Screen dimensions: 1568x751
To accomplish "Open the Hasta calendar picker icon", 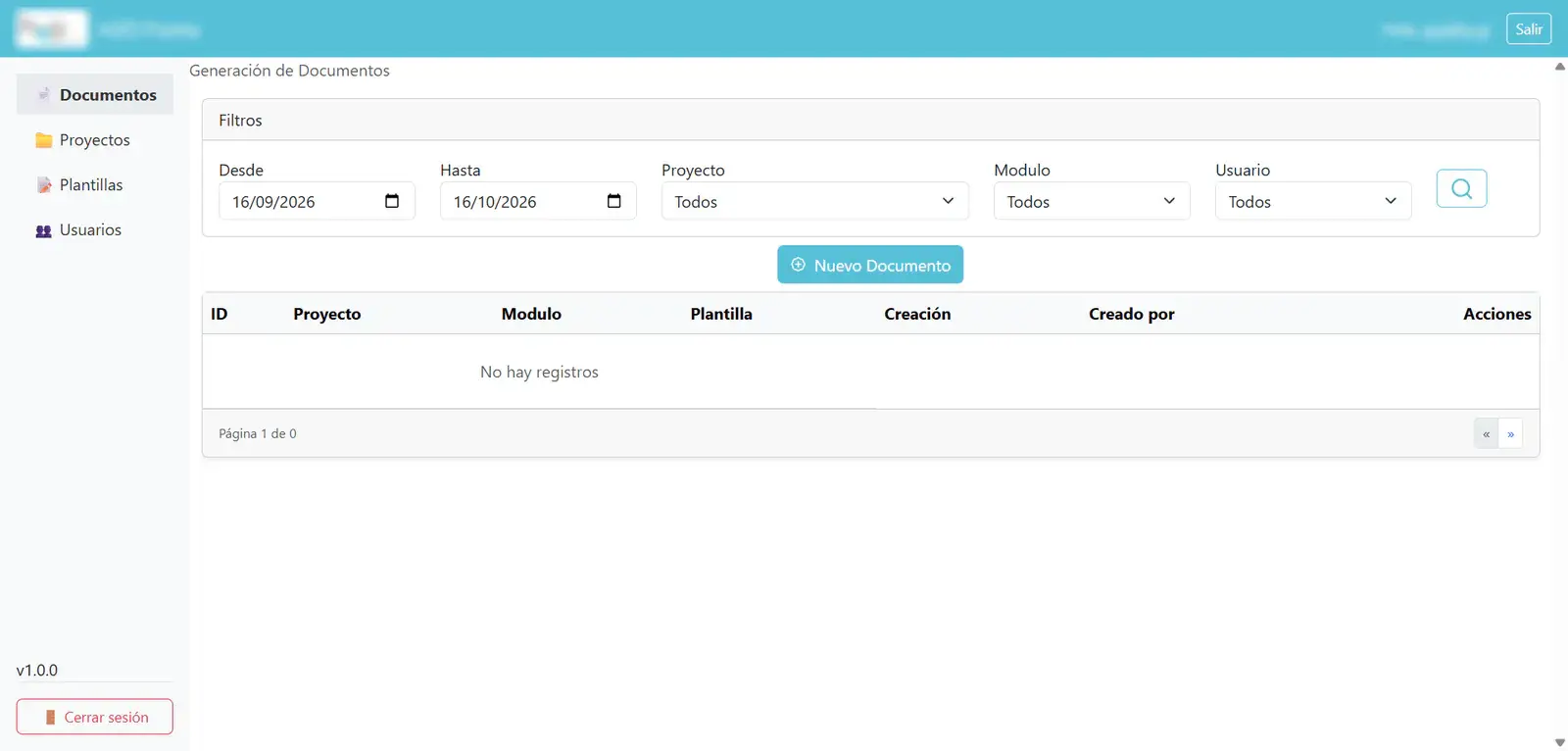I will pyautogui.click(x=614, y=201).
